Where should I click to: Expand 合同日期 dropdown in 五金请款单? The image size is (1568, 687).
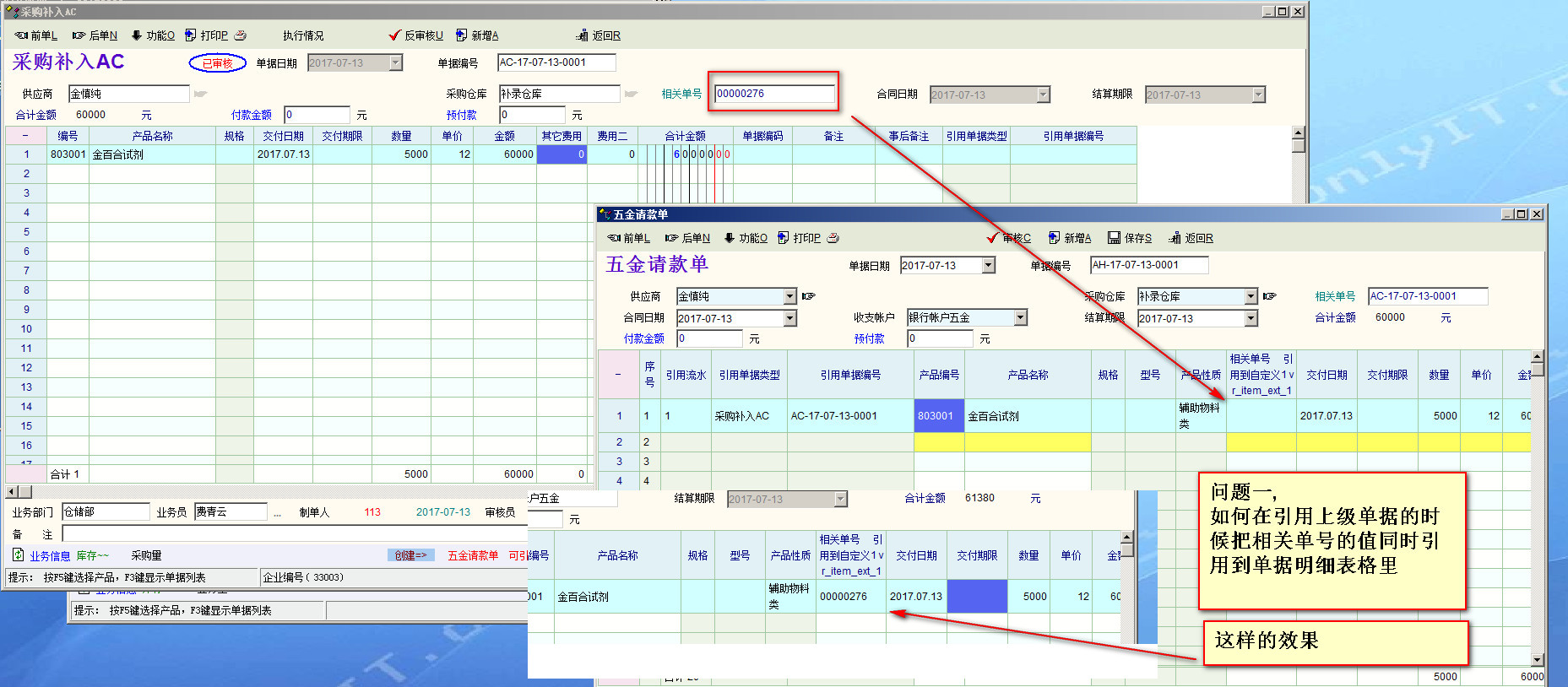tap(789, 318)
